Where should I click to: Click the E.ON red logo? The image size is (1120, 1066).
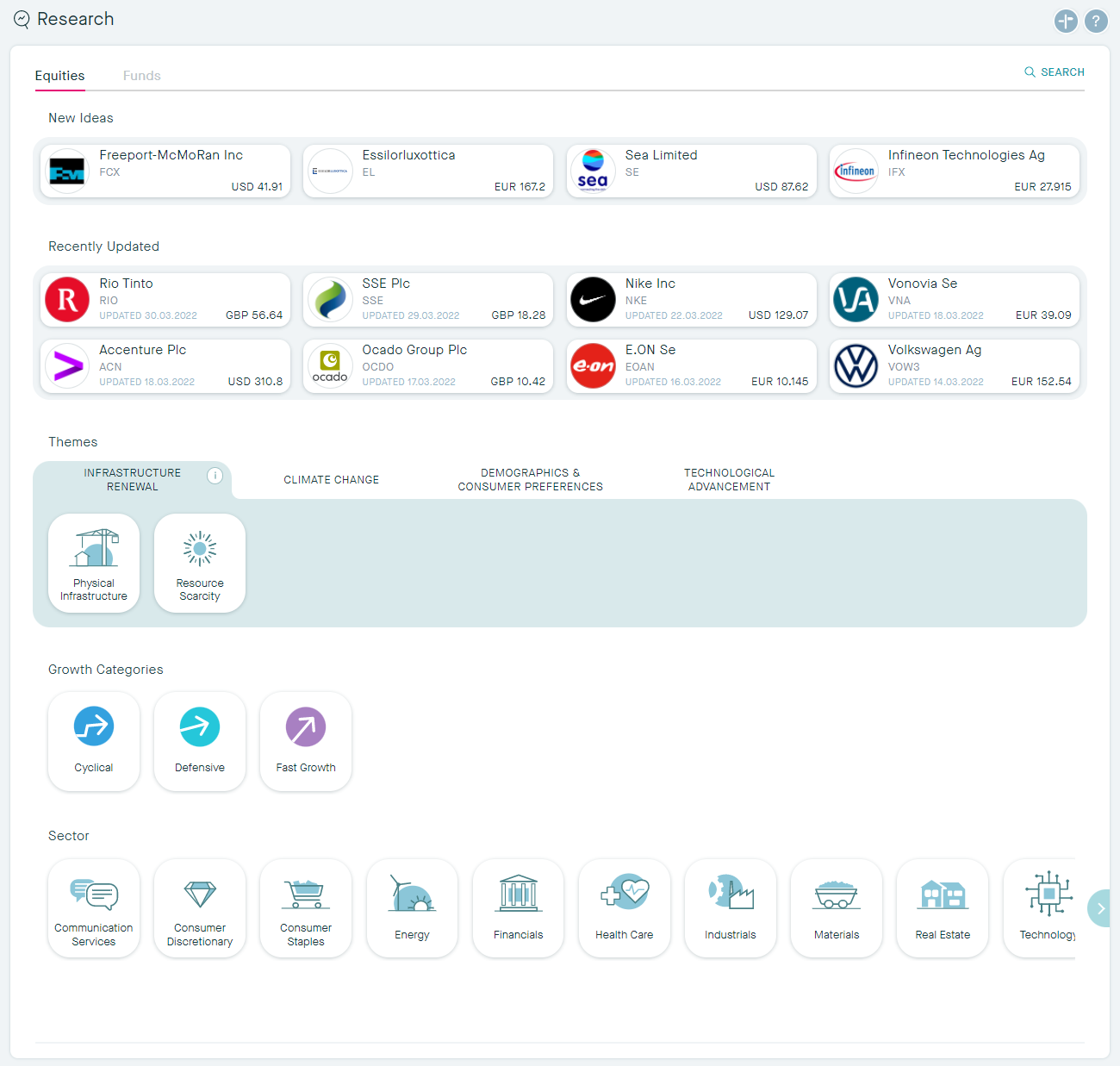coord(593,366)
